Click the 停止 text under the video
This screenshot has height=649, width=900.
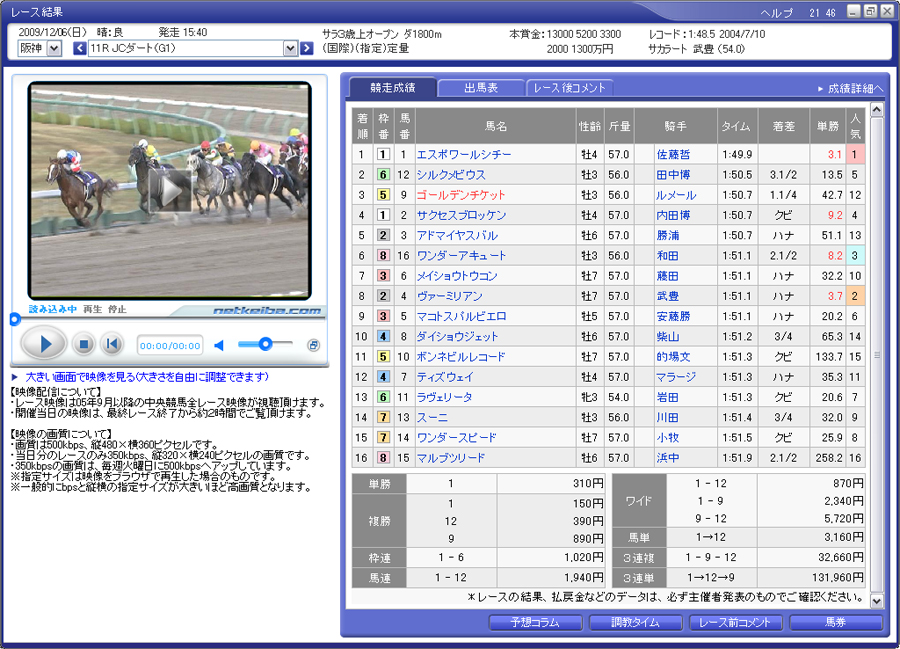click(117, 309)
